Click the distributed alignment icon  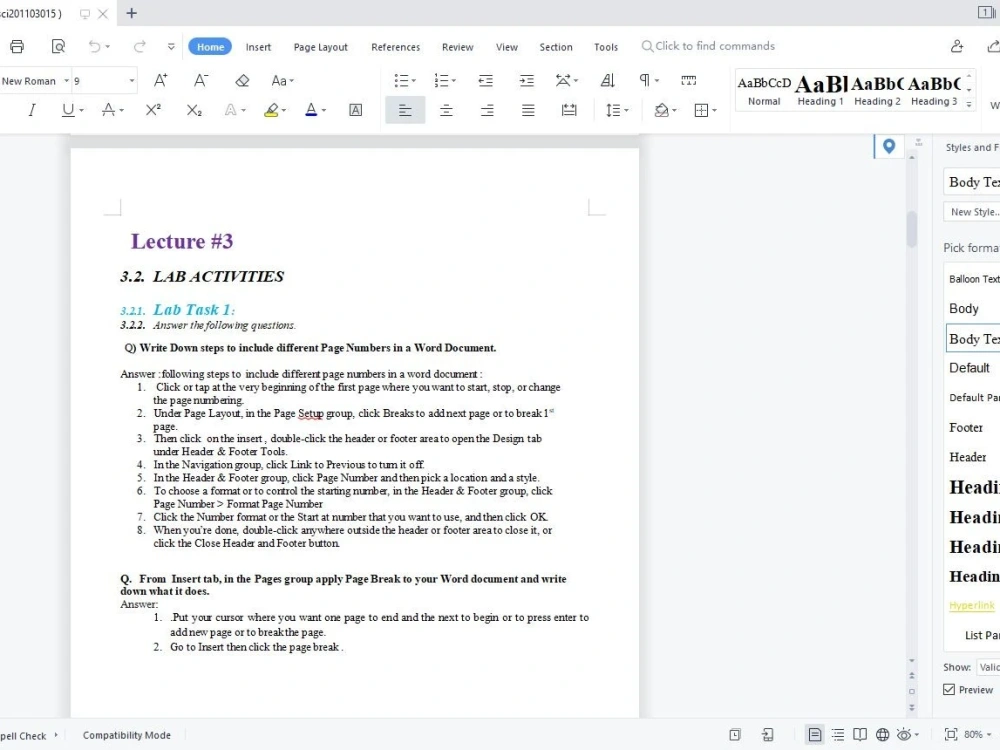569,110
